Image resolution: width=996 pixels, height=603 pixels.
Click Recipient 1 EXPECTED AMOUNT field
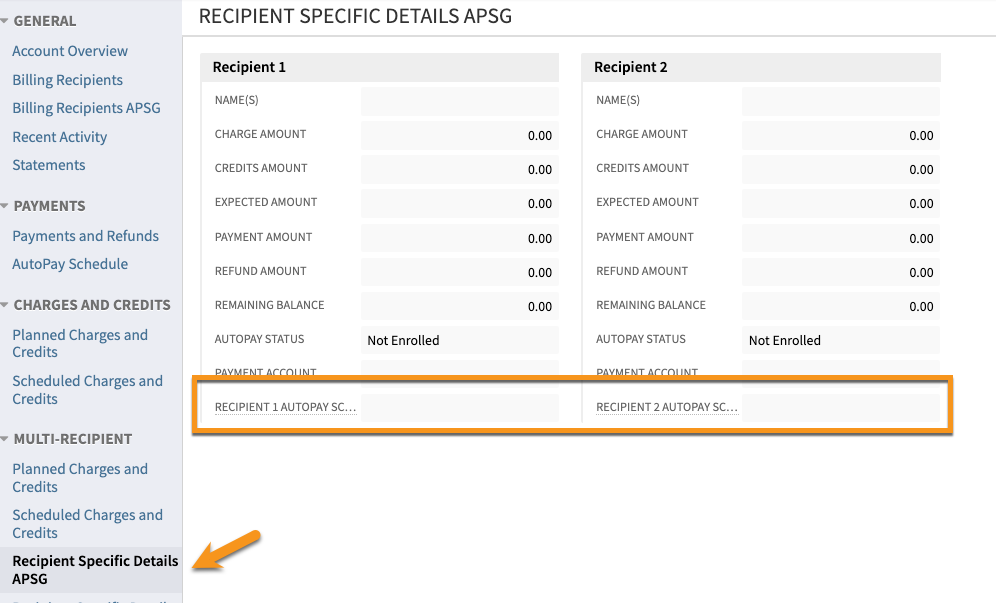(x=459, y=203)
